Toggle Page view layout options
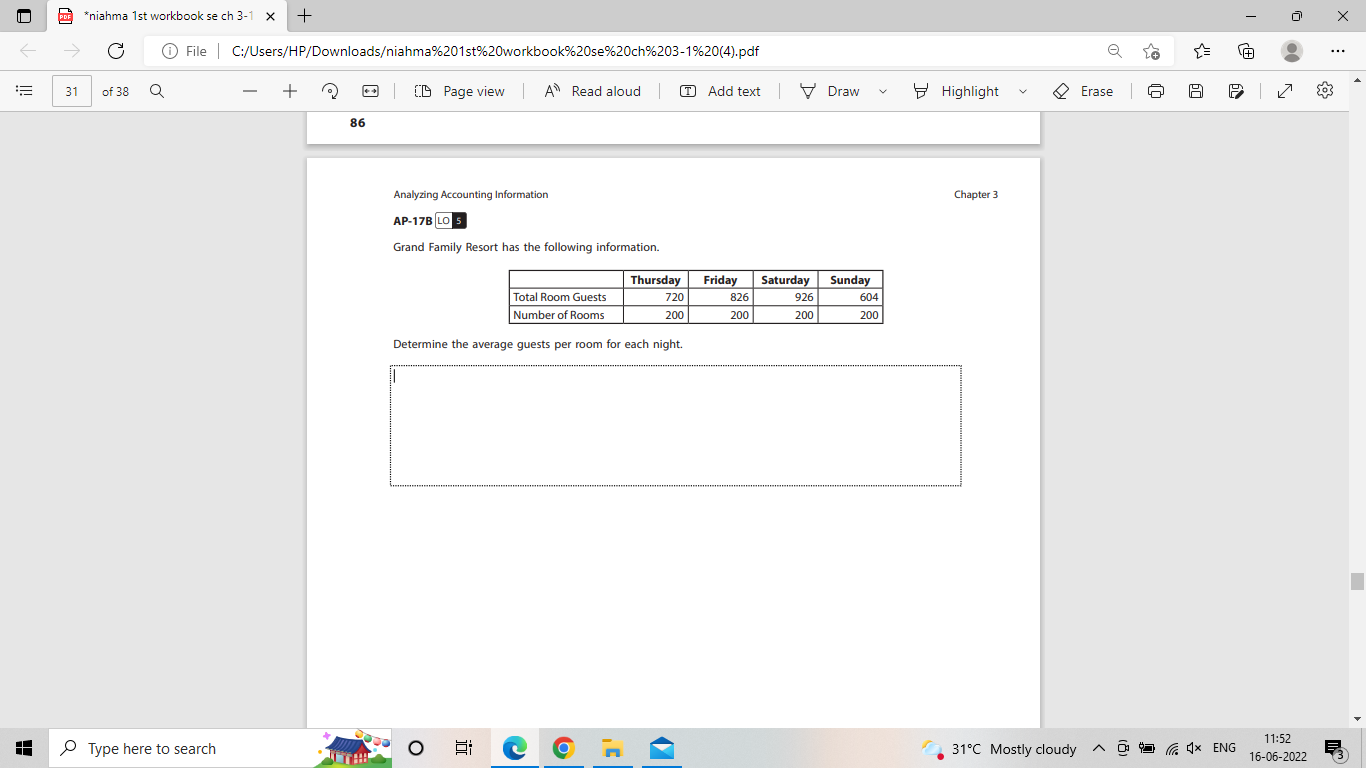The width and height of the screenshot is (1366, 768). (x=459, y=91)
